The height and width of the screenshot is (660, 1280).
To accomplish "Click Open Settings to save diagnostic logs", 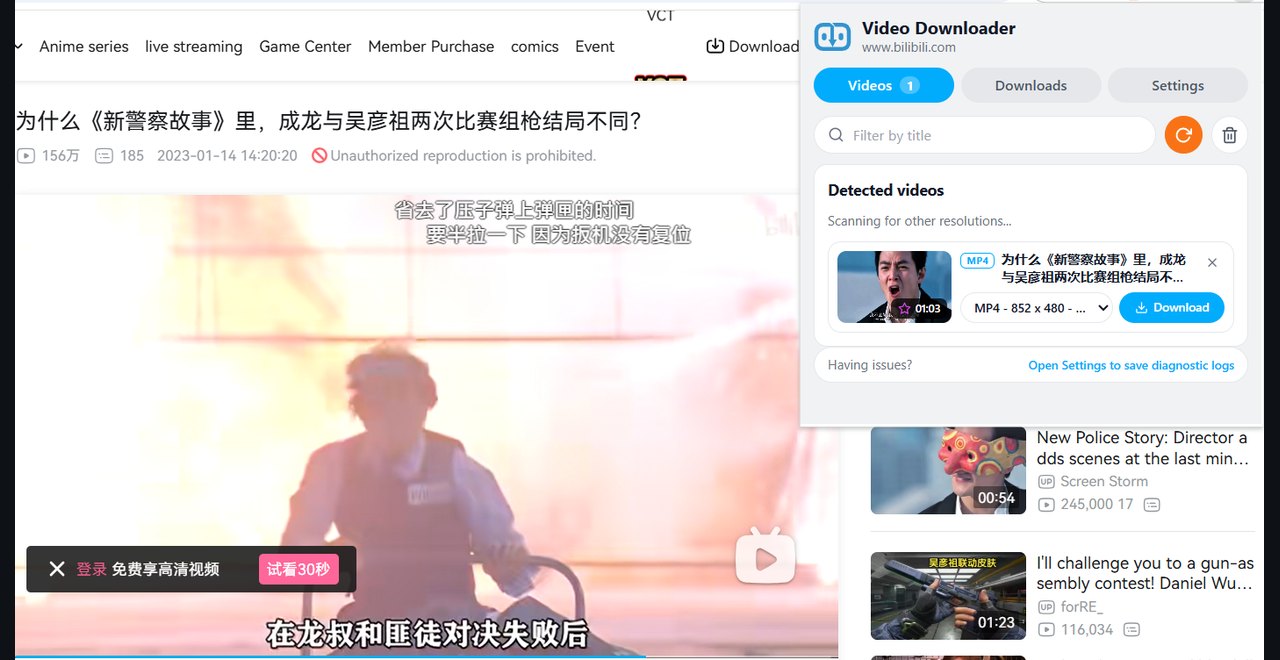I will click(1131, 365).
